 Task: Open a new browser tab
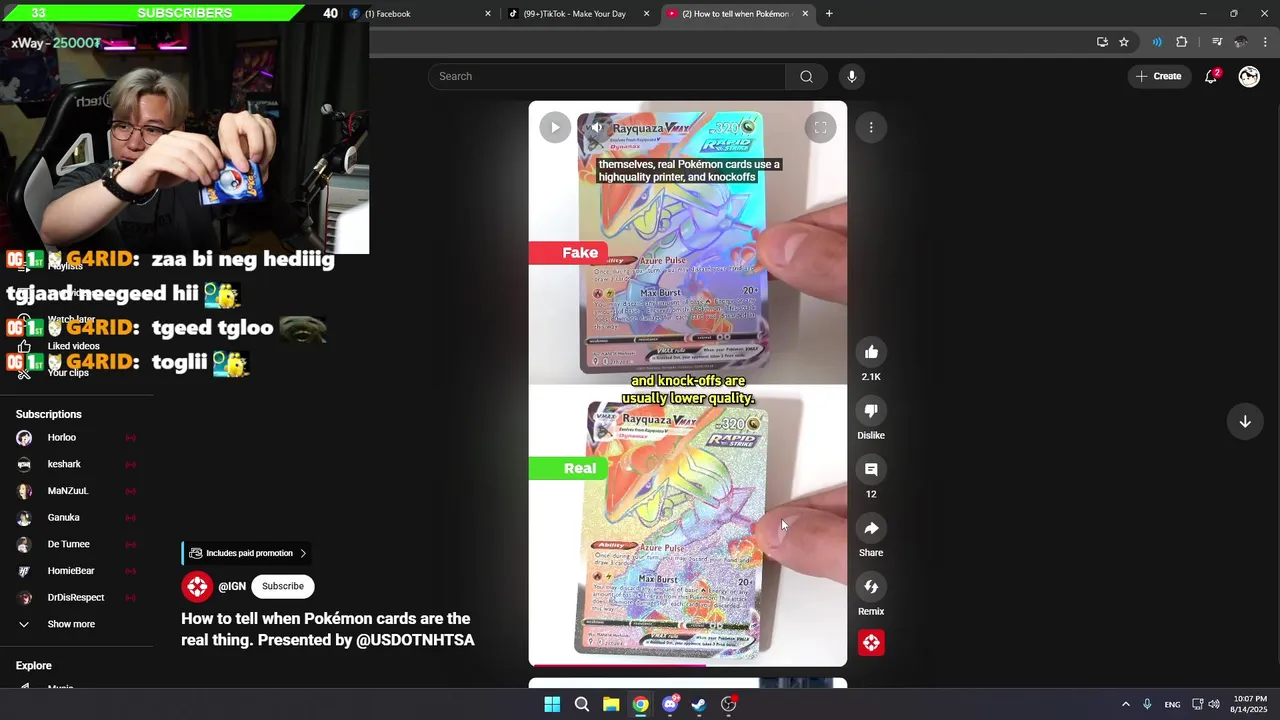click(x=829, y=14)
